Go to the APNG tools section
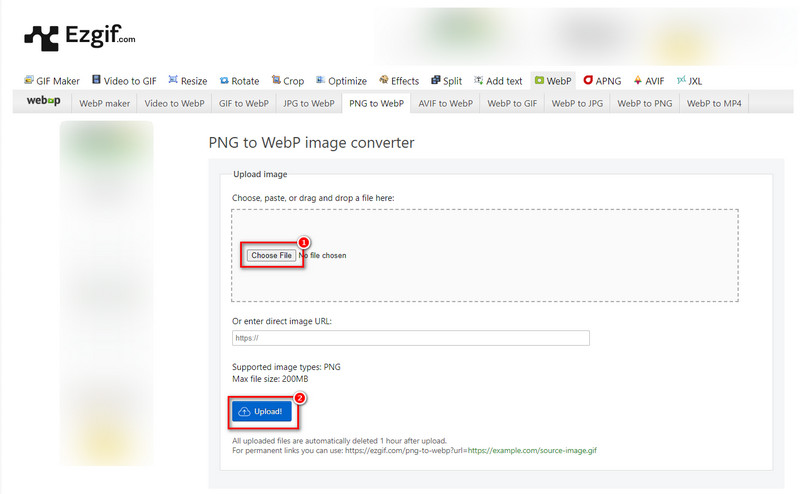The image size is (800, 494). point(601,81)
